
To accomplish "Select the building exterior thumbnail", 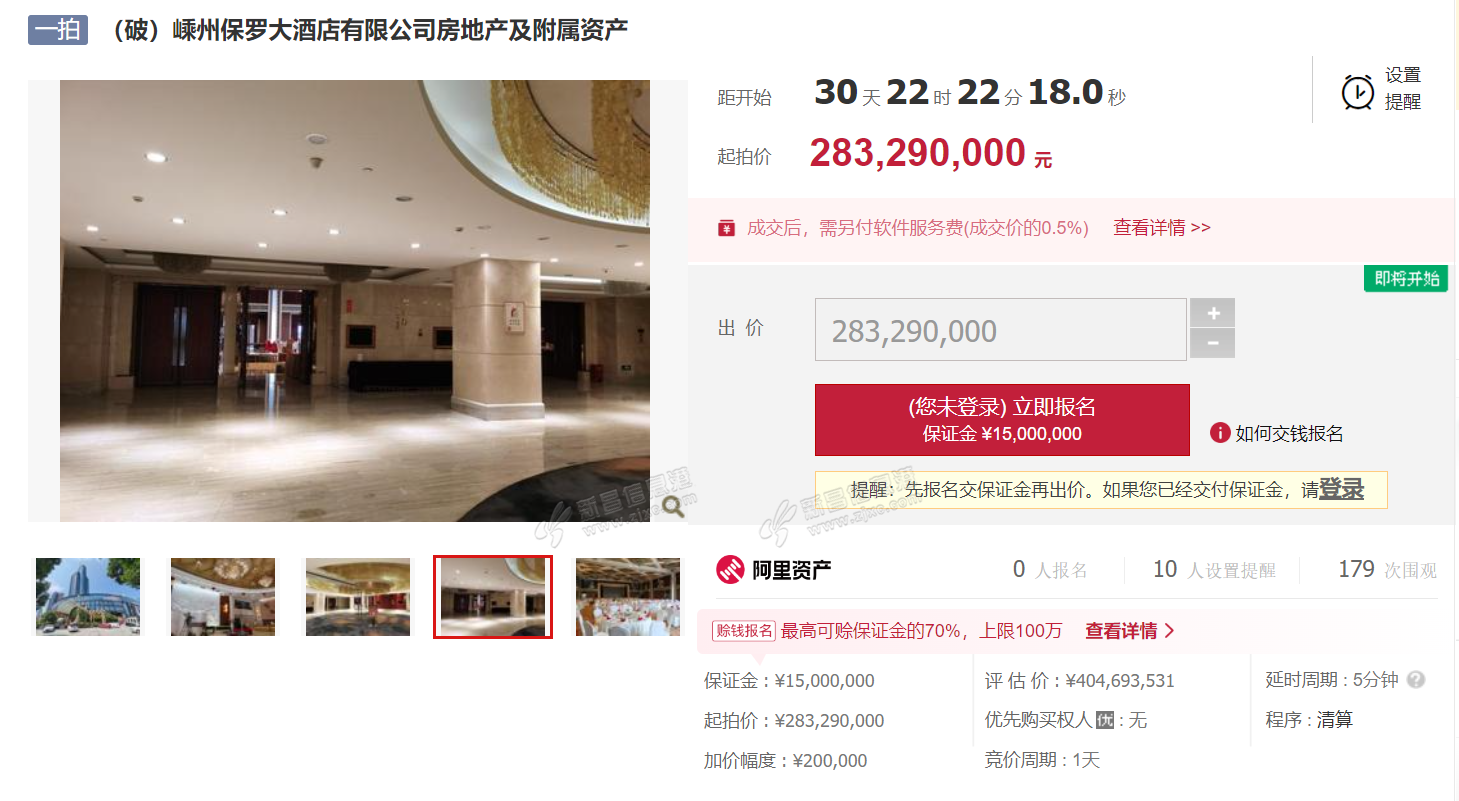I will click(88, 597).
